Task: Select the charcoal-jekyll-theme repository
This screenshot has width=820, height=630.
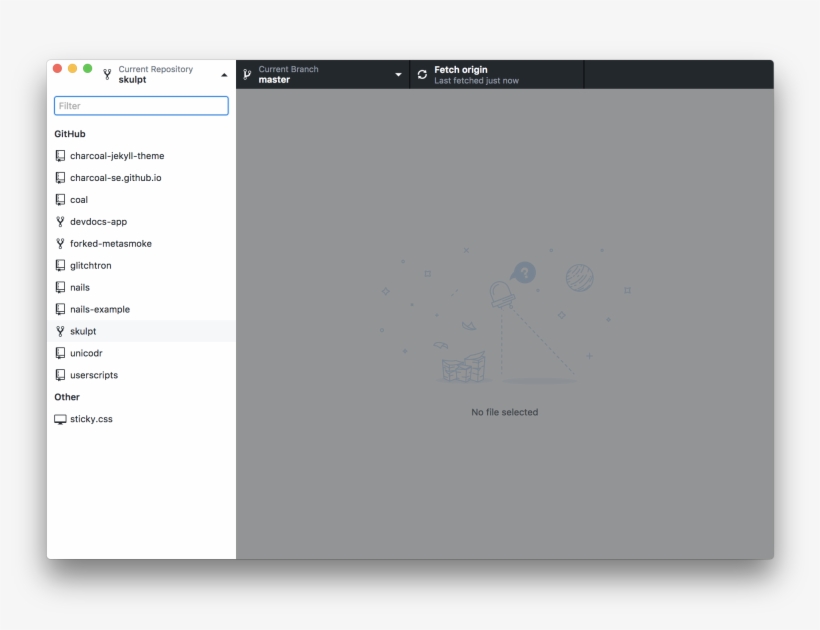Action: coord(141,156)
